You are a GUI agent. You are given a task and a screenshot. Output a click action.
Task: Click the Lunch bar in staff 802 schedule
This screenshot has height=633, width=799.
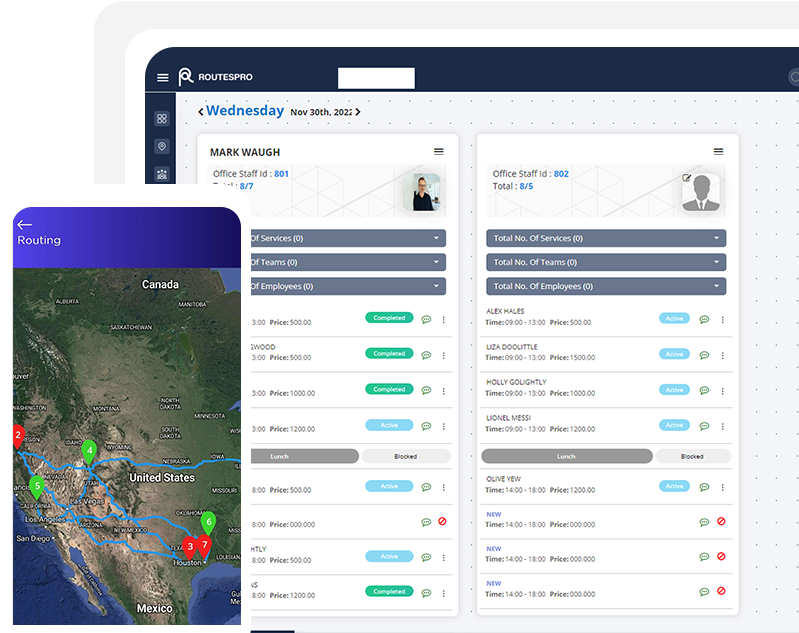(567, 456)
